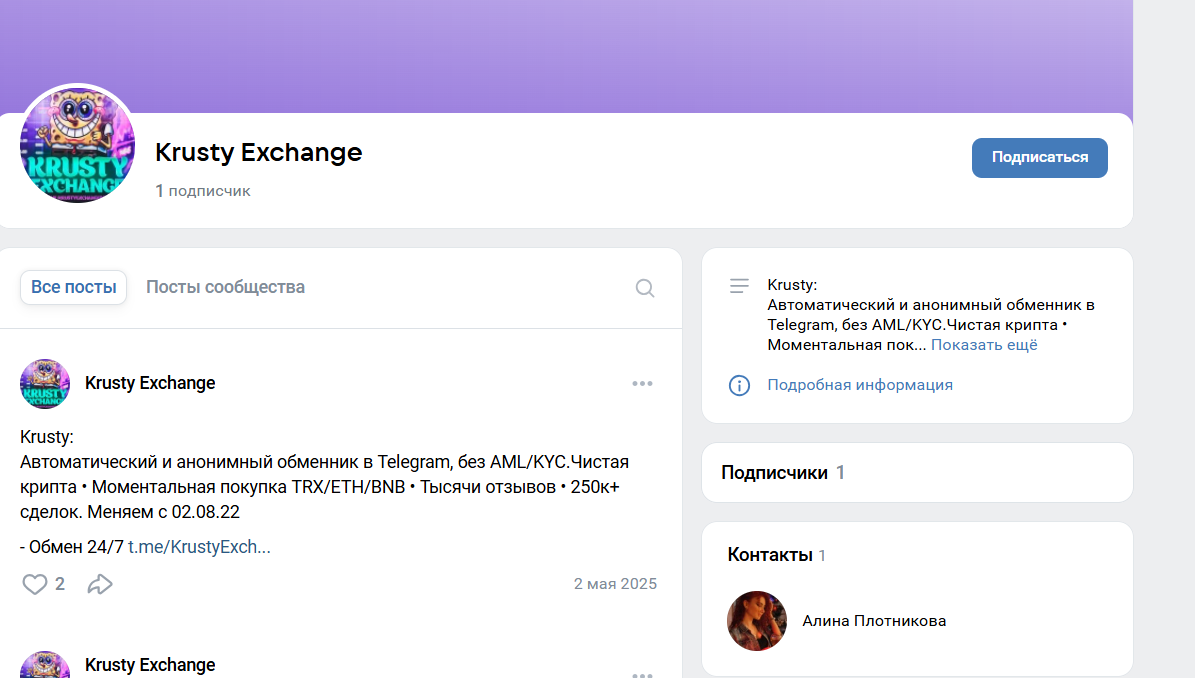Share the first post using arrow icon
The height and width of the screenshot is (678, 1195).
tap(100, 584)
